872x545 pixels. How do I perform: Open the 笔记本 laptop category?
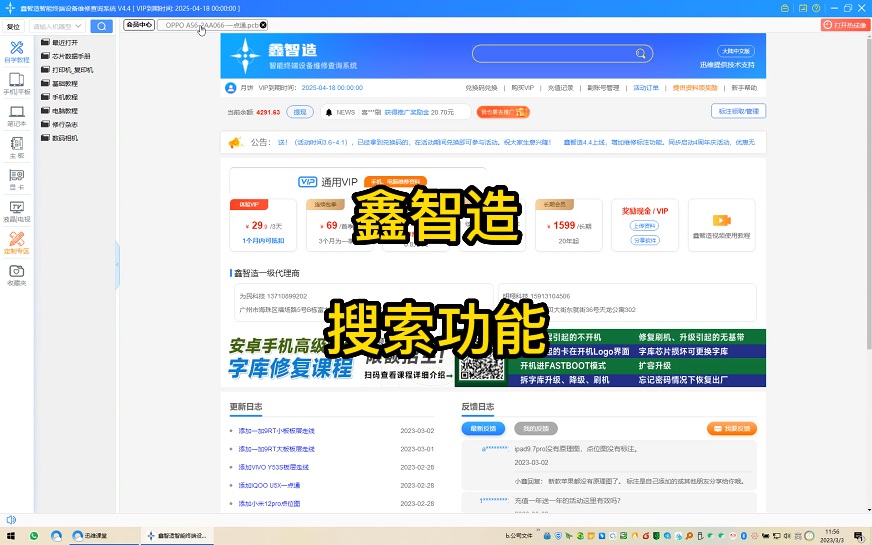tap(16, 115)
